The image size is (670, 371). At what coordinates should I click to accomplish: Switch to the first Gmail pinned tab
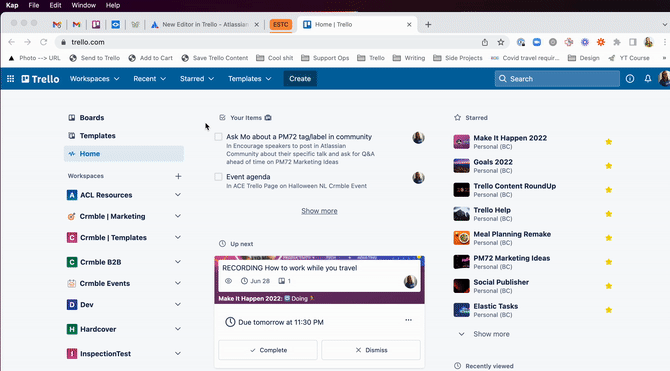(x=57, y=24)
